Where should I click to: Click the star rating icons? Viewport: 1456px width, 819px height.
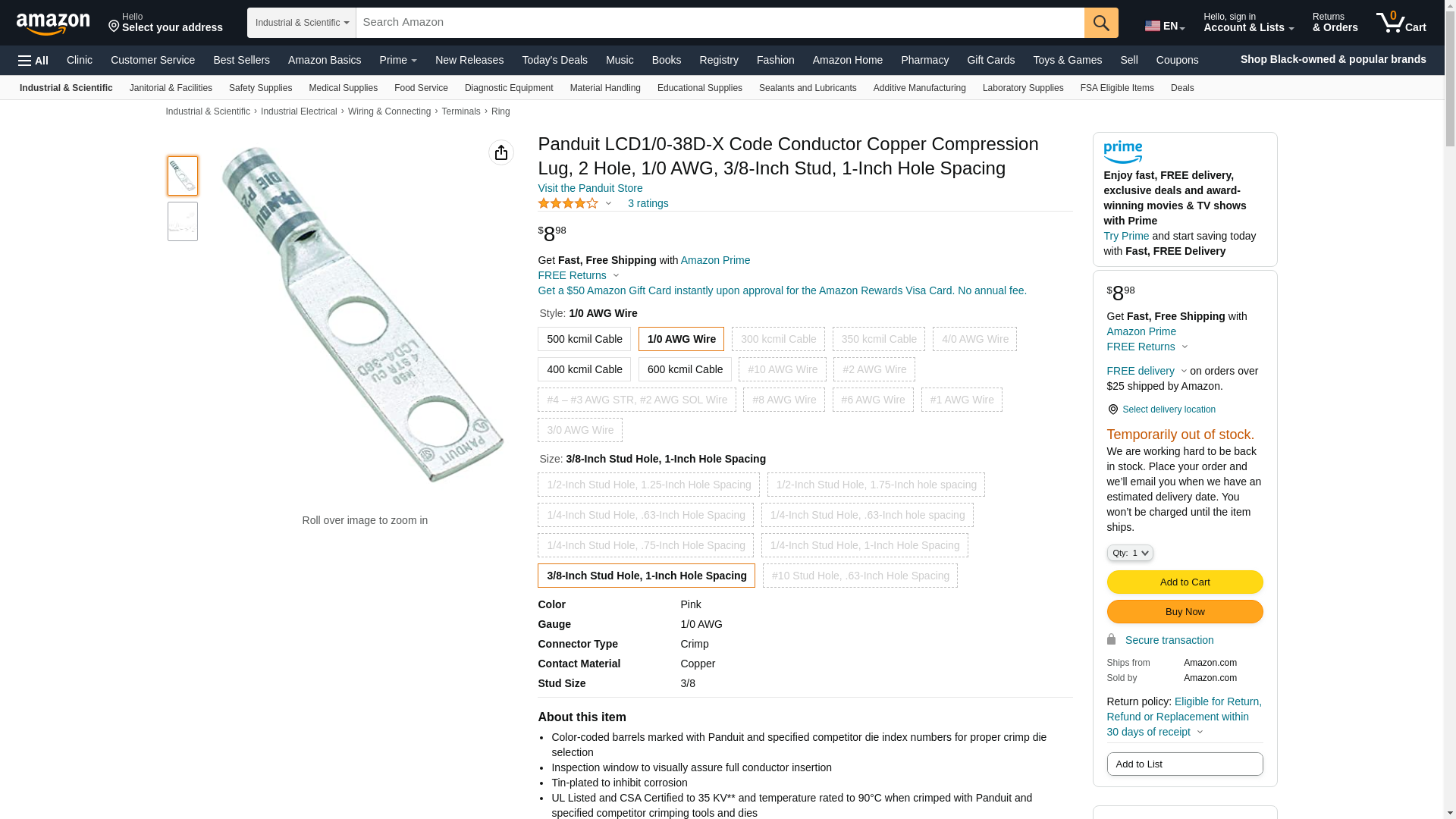point(568,203)
